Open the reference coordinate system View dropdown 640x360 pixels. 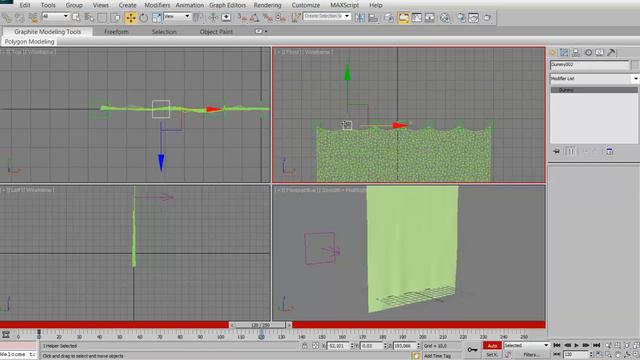coord(177,16)
